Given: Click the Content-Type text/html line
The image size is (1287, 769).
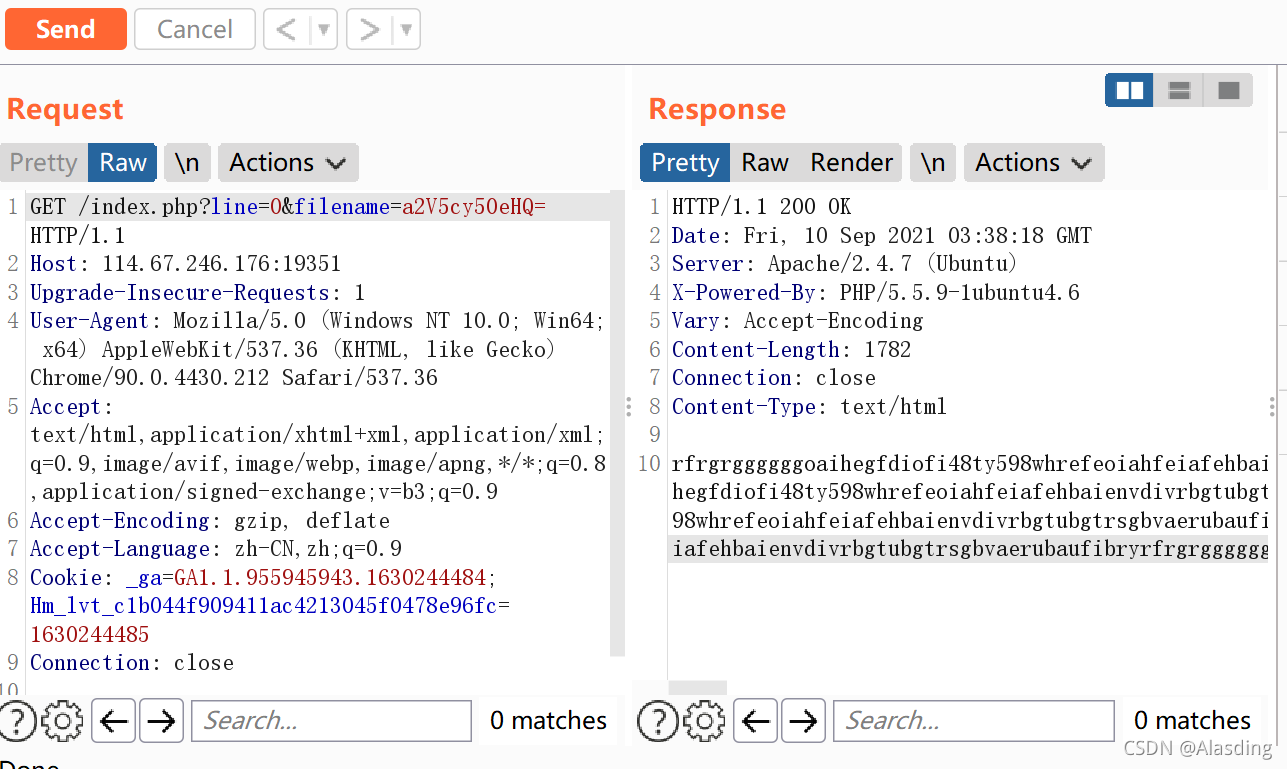Looking at the screenshot, I should click(809, 407).
